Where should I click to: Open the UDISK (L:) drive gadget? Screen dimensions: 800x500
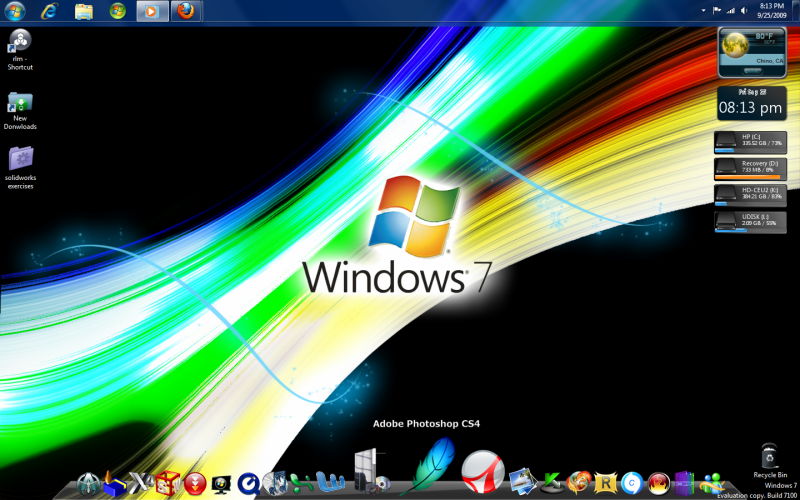751,222
